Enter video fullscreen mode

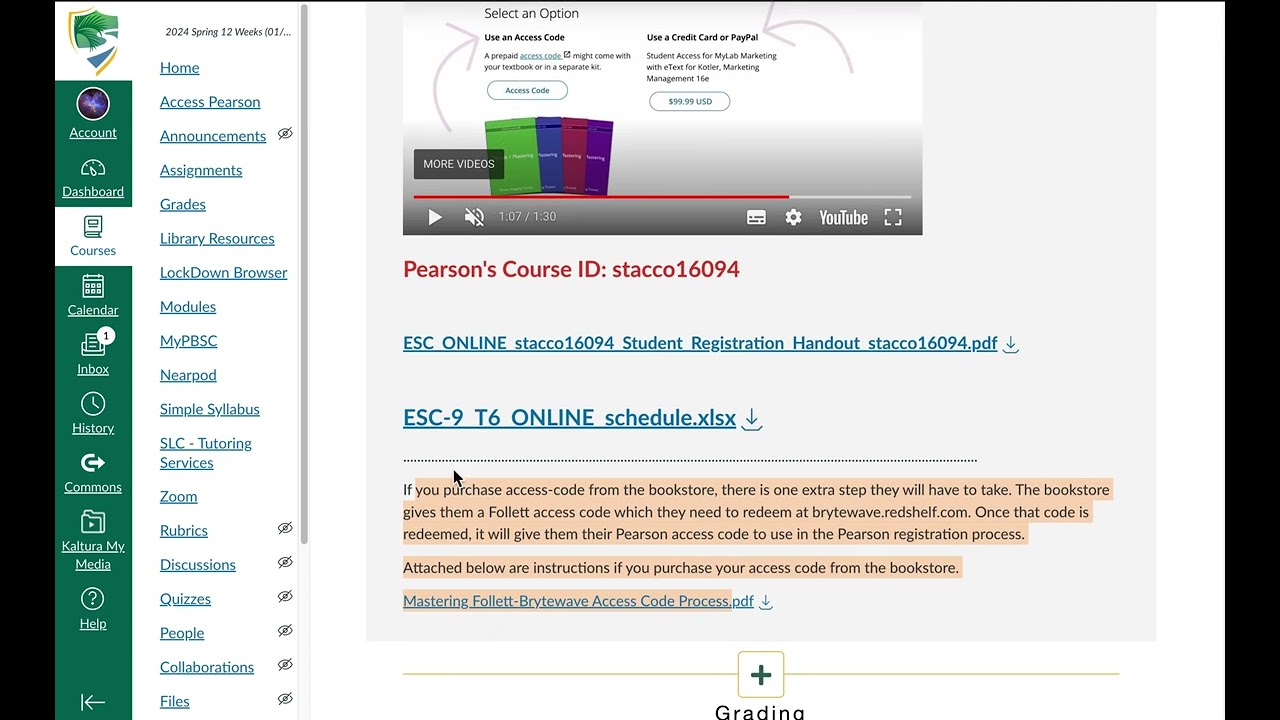click(893, 217)
